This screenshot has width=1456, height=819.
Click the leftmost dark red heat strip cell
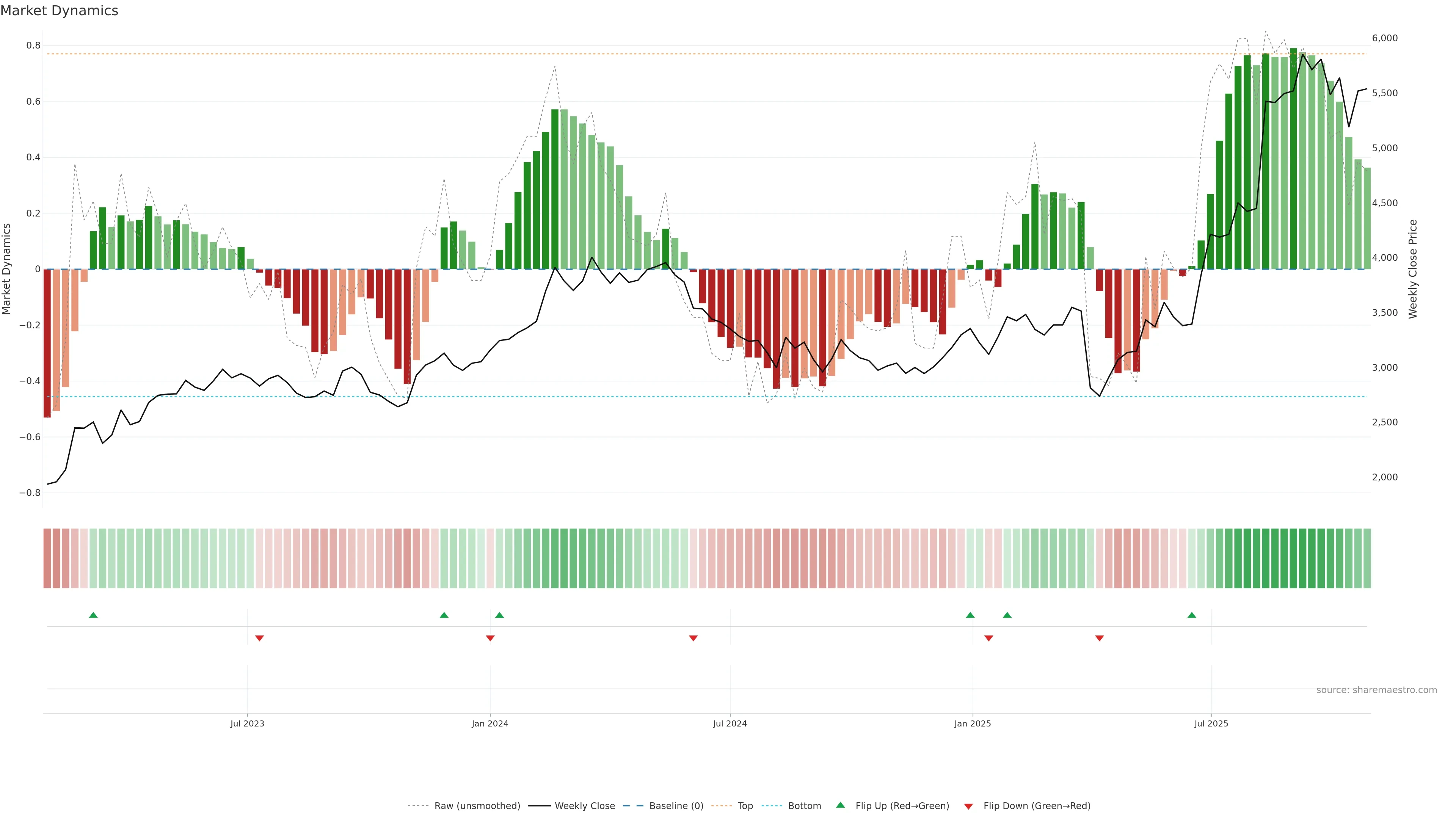coord(47,558)
